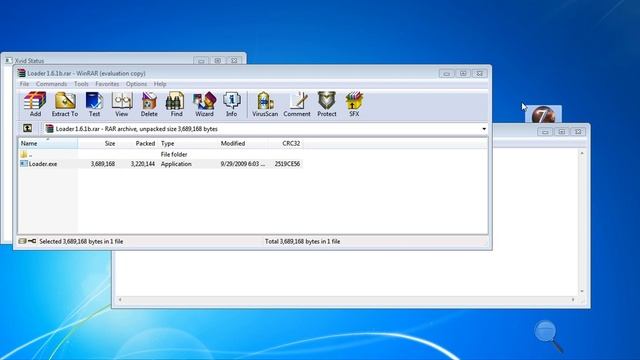Screen dimensions: 640x360
Task: Click the Add toolbar icon
Action: (x=35, y=104)
